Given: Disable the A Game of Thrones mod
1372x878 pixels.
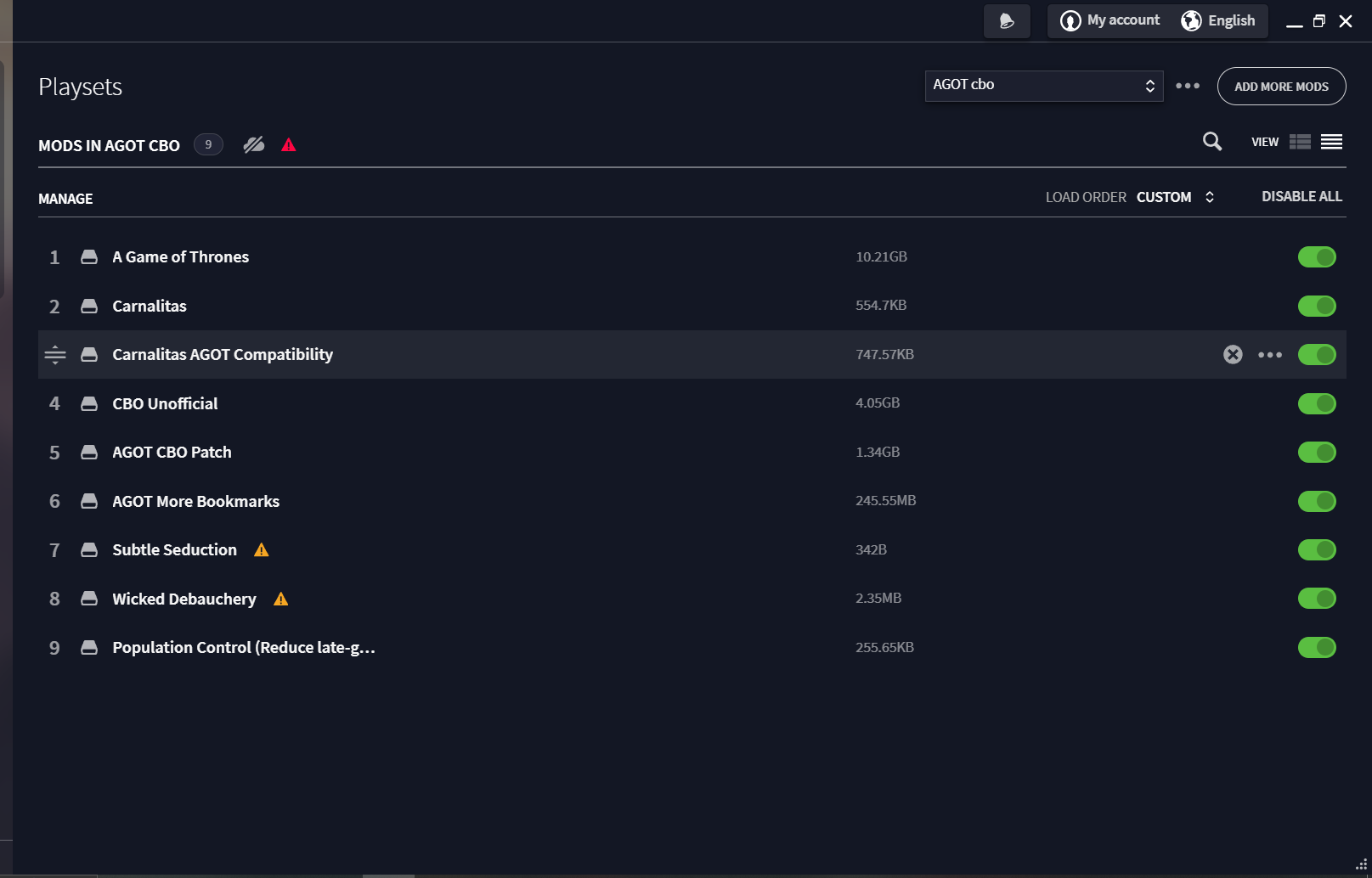Looking at the screenshot, I should [x=1317, y=257].
